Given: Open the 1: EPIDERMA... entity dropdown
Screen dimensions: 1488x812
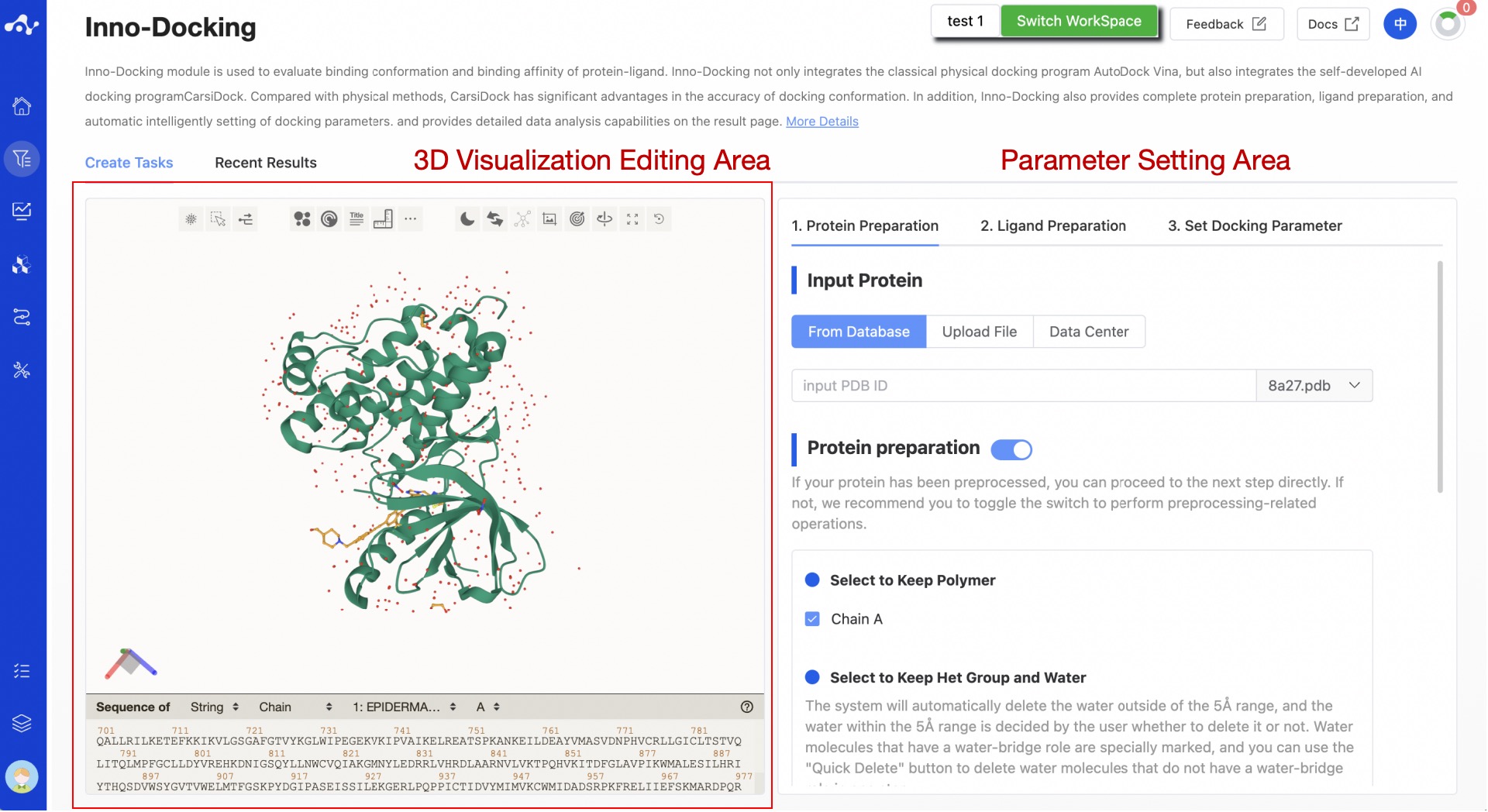Looking at the screenshot, I should point(404,707).
